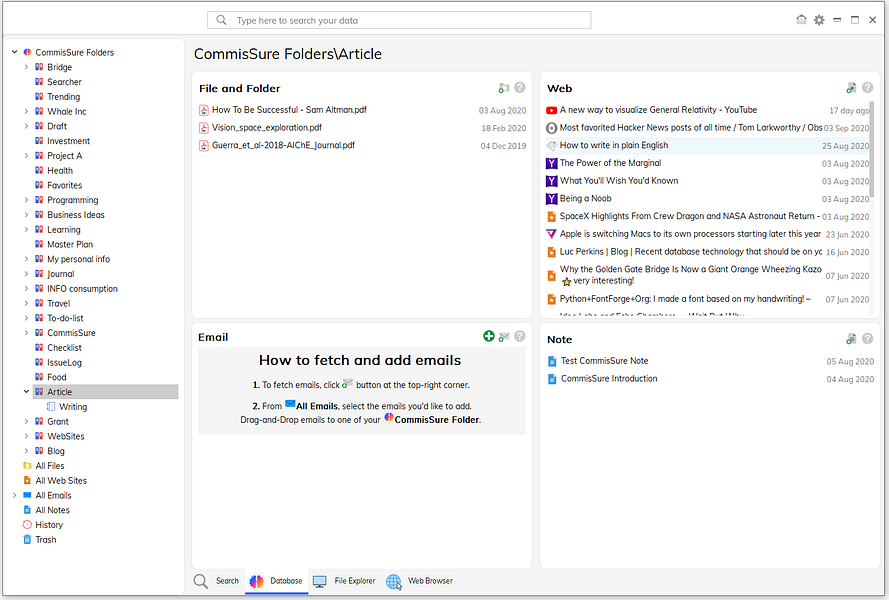Open settings gear icon in title bar

[x=819, y=20]
